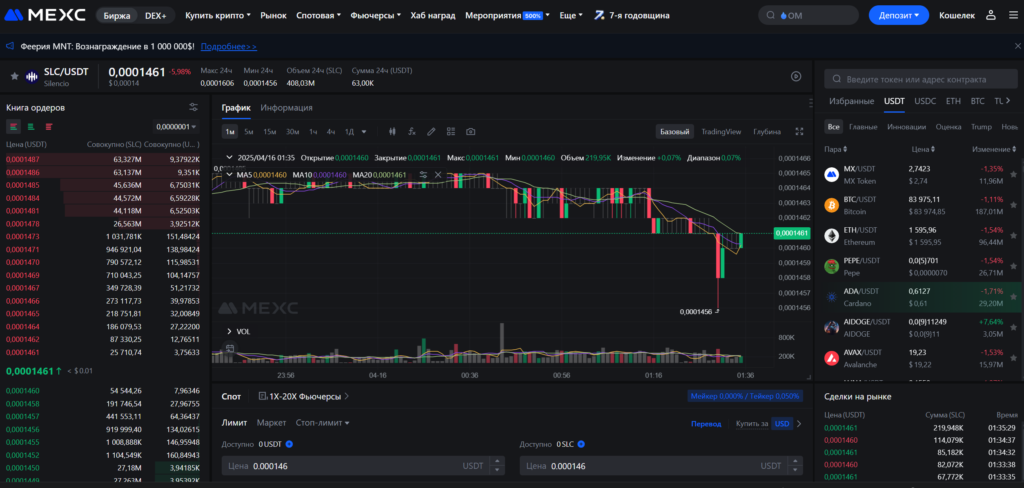Open Подробнее>> link in banner
This screenshot has width=1024, height=488.
pyautogui.click(x=229, y=46)
